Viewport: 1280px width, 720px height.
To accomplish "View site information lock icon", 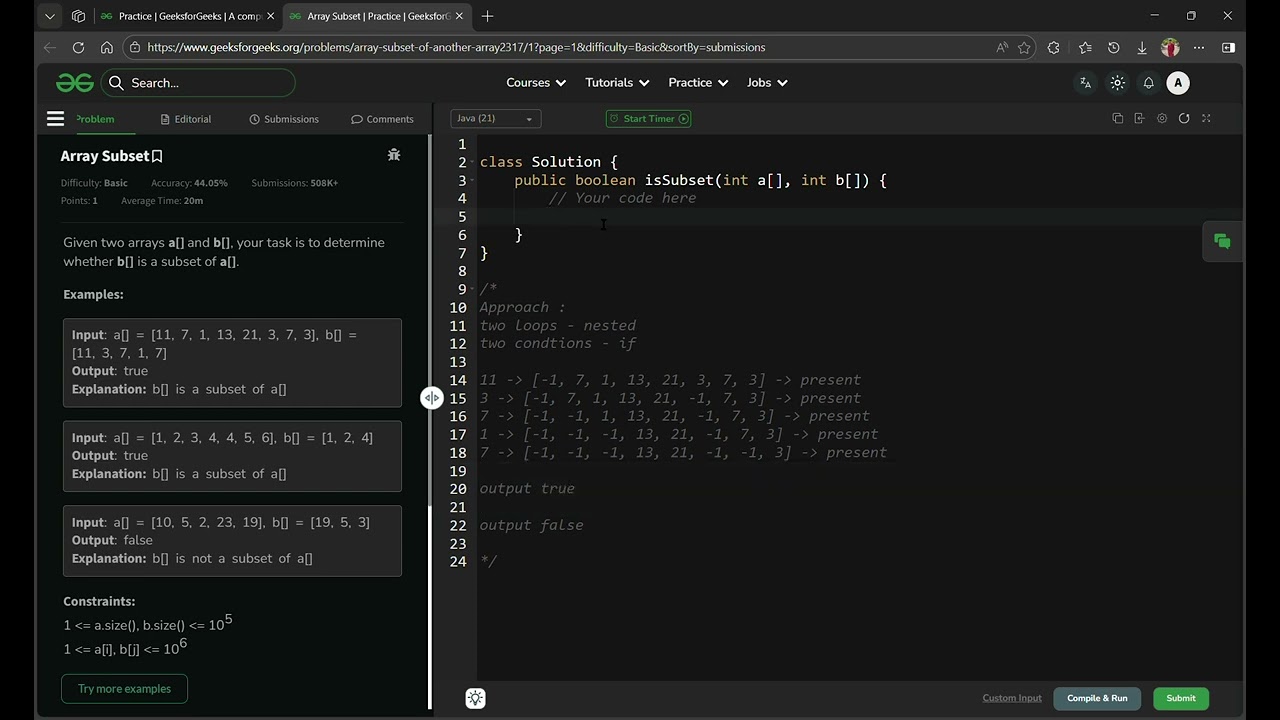I will coord(135,47).
